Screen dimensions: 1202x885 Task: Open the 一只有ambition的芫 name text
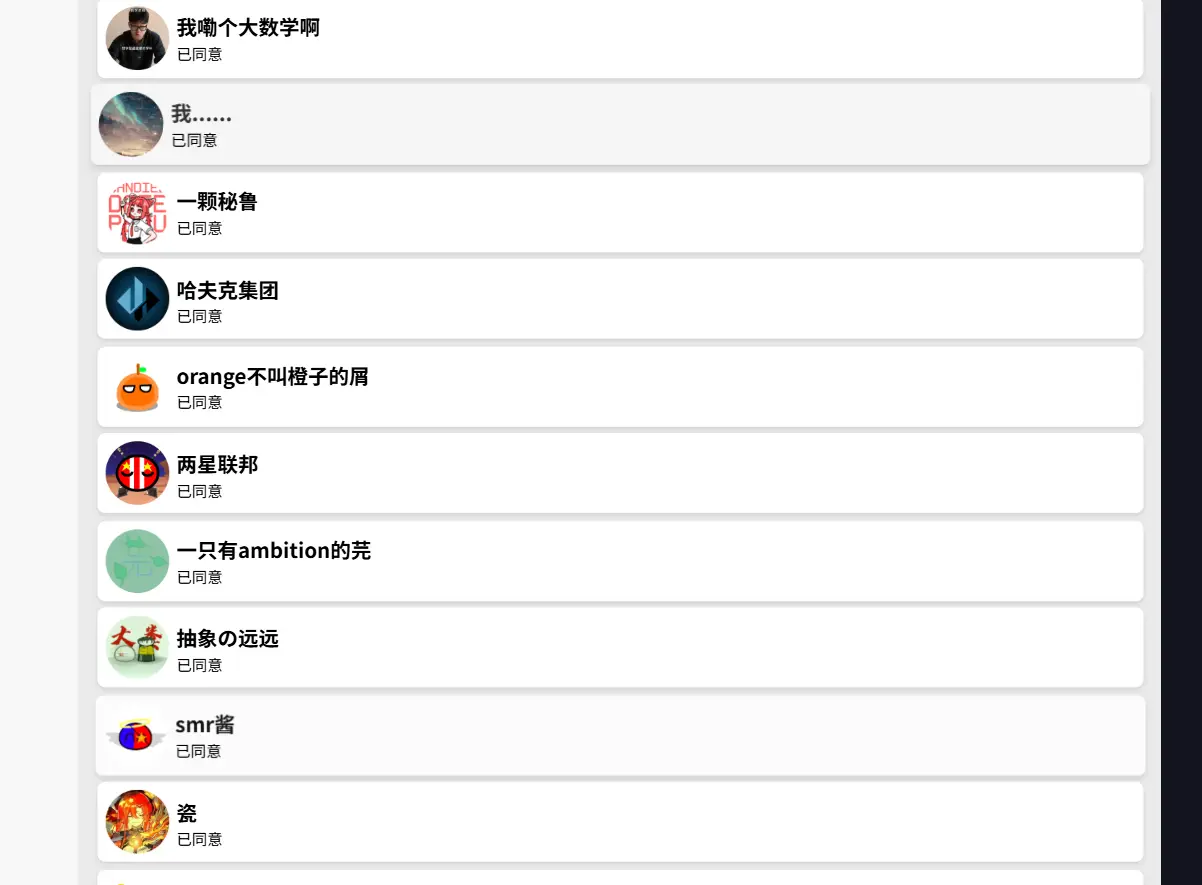273,551
